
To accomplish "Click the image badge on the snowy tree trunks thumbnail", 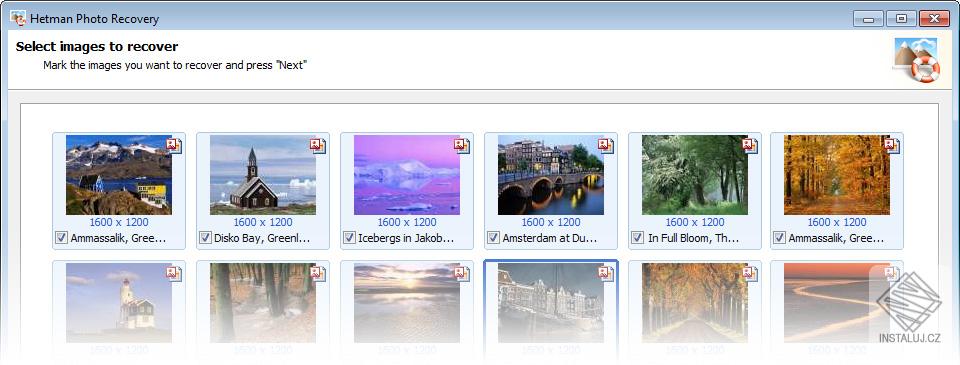I will (318, 273).
